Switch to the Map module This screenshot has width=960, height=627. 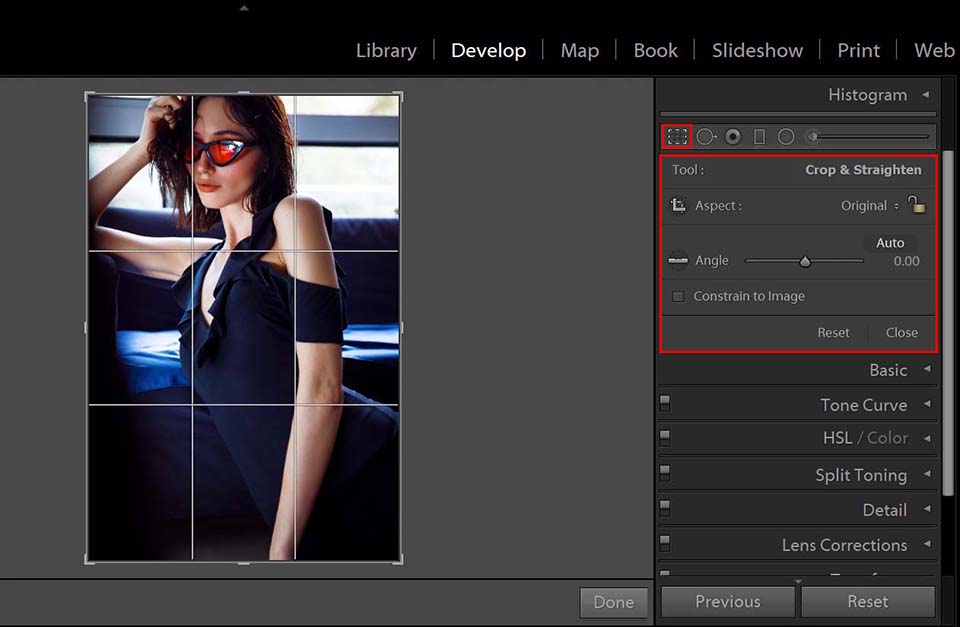[580, 50]
